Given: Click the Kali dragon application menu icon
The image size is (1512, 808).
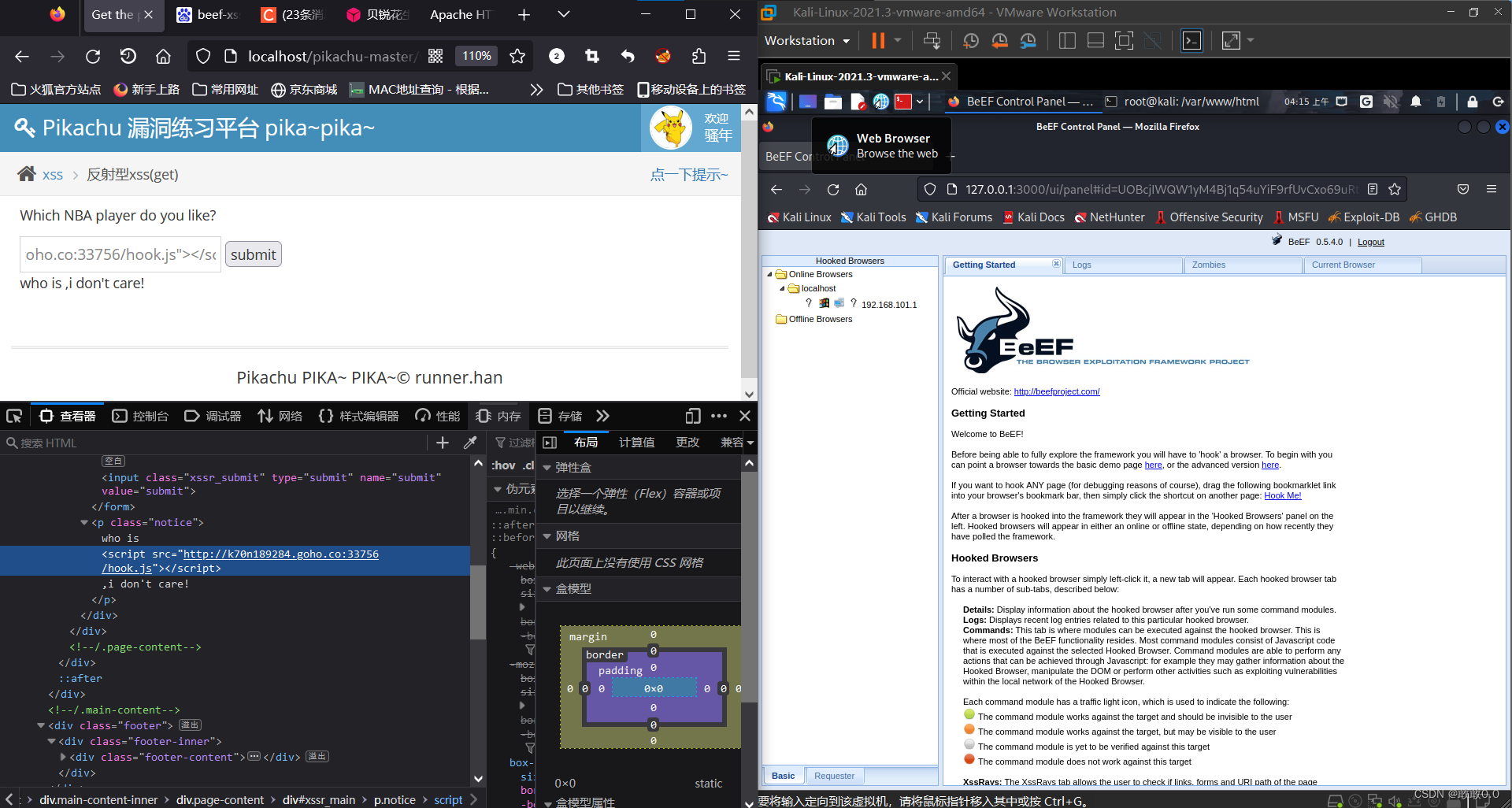Looking at the screenshot, I should 776,101.
